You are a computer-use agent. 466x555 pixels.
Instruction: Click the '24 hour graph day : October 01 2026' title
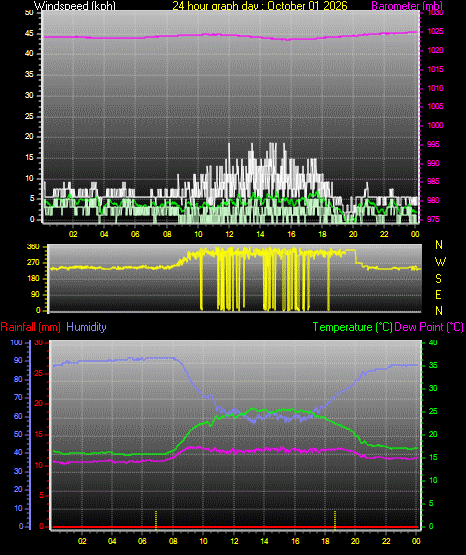[x=260, y=5]
